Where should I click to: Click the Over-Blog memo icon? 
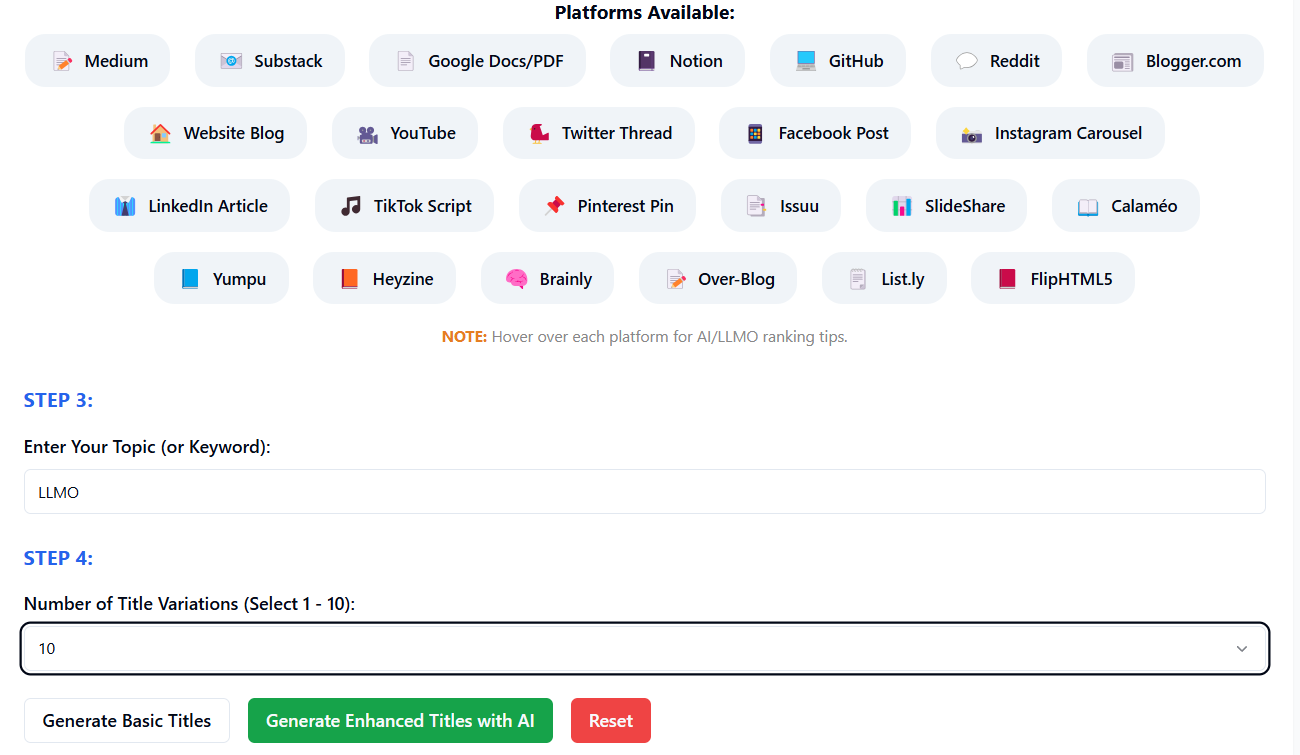(675, 279)
